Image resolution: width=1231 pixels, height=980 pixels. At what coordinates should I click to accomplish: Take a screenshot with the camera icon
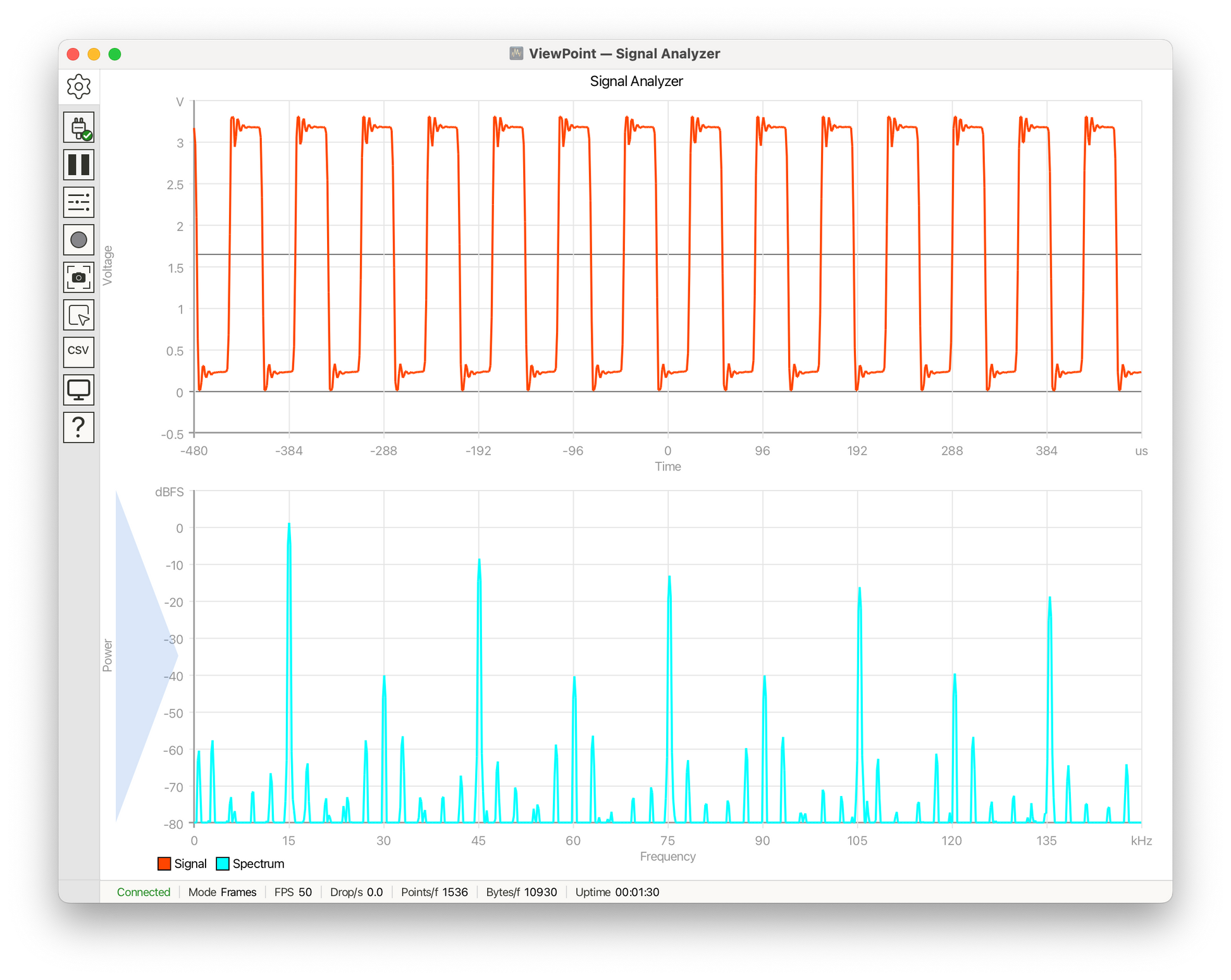[x=78, y=278]
